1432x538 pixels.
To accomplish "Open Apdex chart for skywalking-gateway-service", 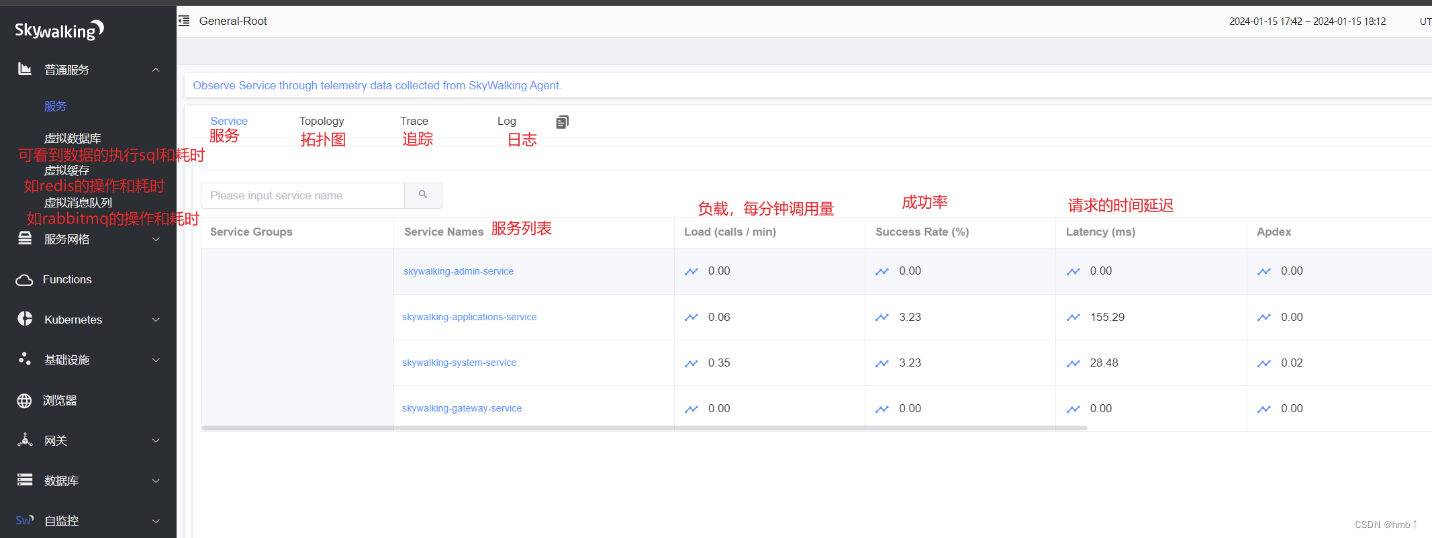I will [1264, 408].
